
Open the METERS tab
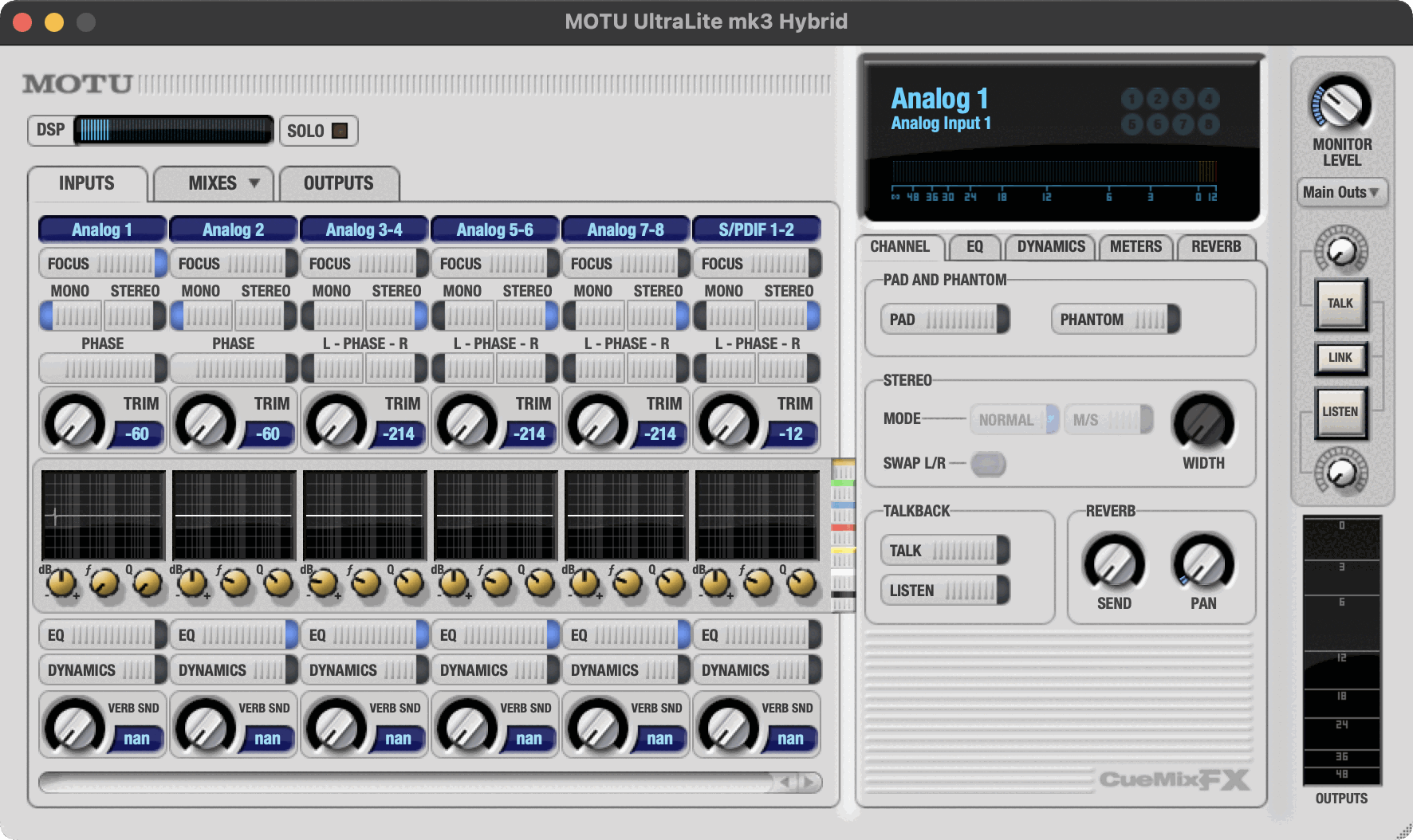tap(1136, 247)
